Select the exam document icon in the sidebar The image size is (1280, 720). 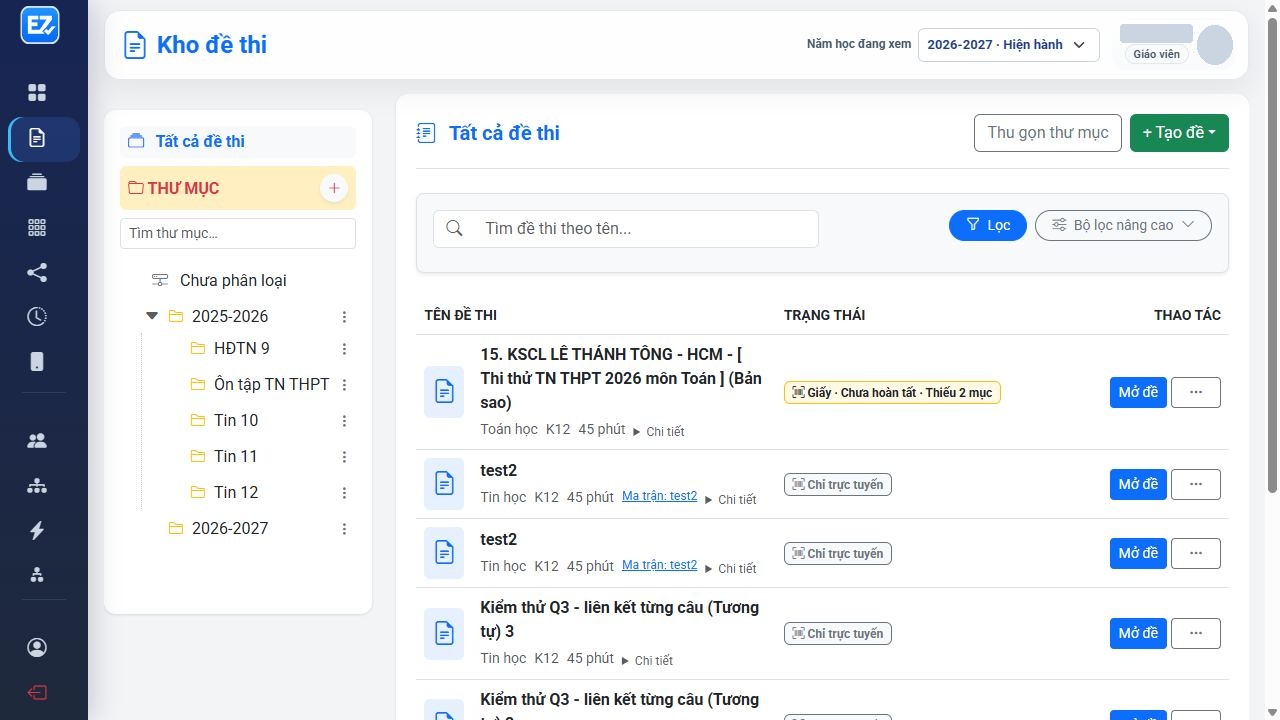click(37, 138)
